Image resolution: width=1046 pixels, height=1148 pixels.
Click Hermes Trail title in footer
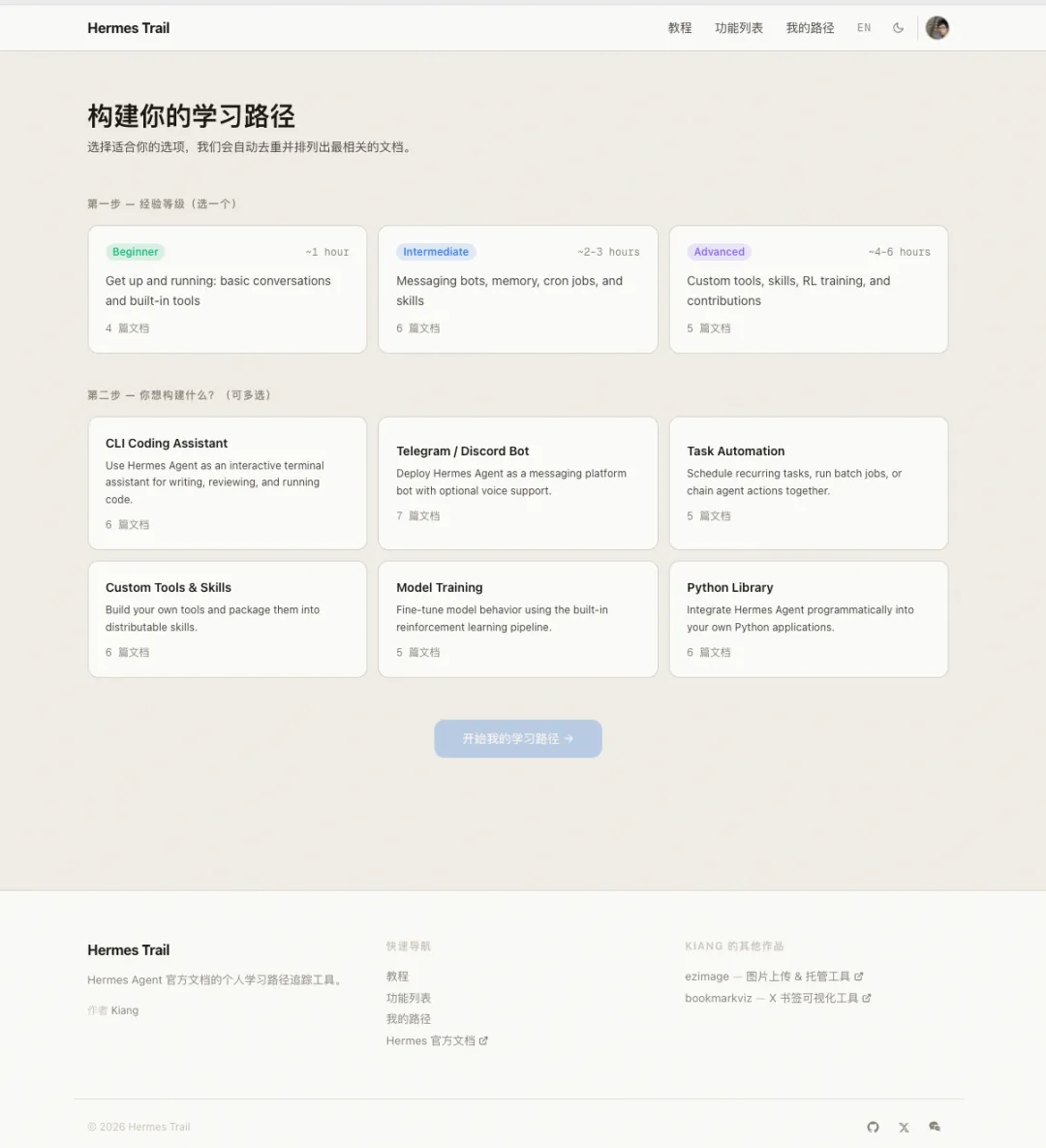[128, 950]
